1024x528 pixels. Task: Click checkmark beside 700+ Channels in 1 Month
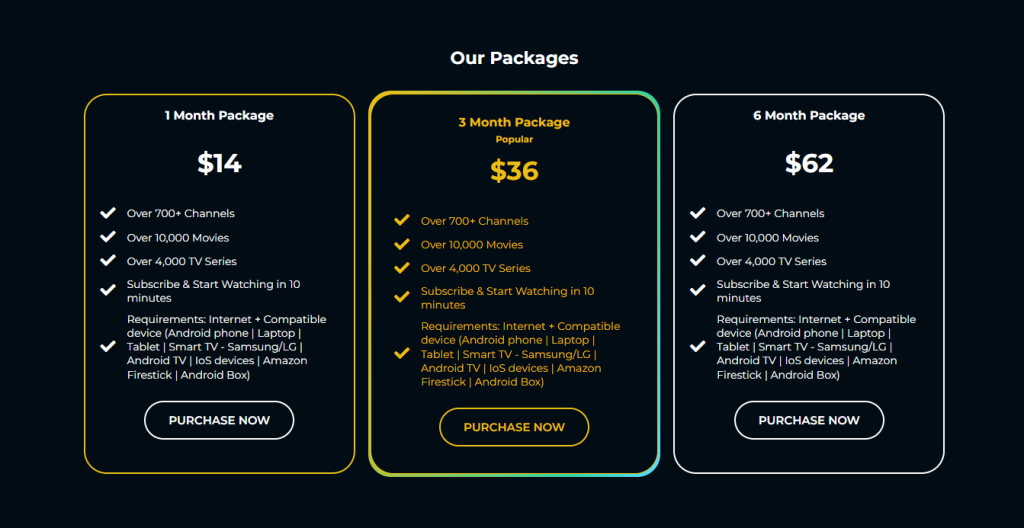click(108, 213)
